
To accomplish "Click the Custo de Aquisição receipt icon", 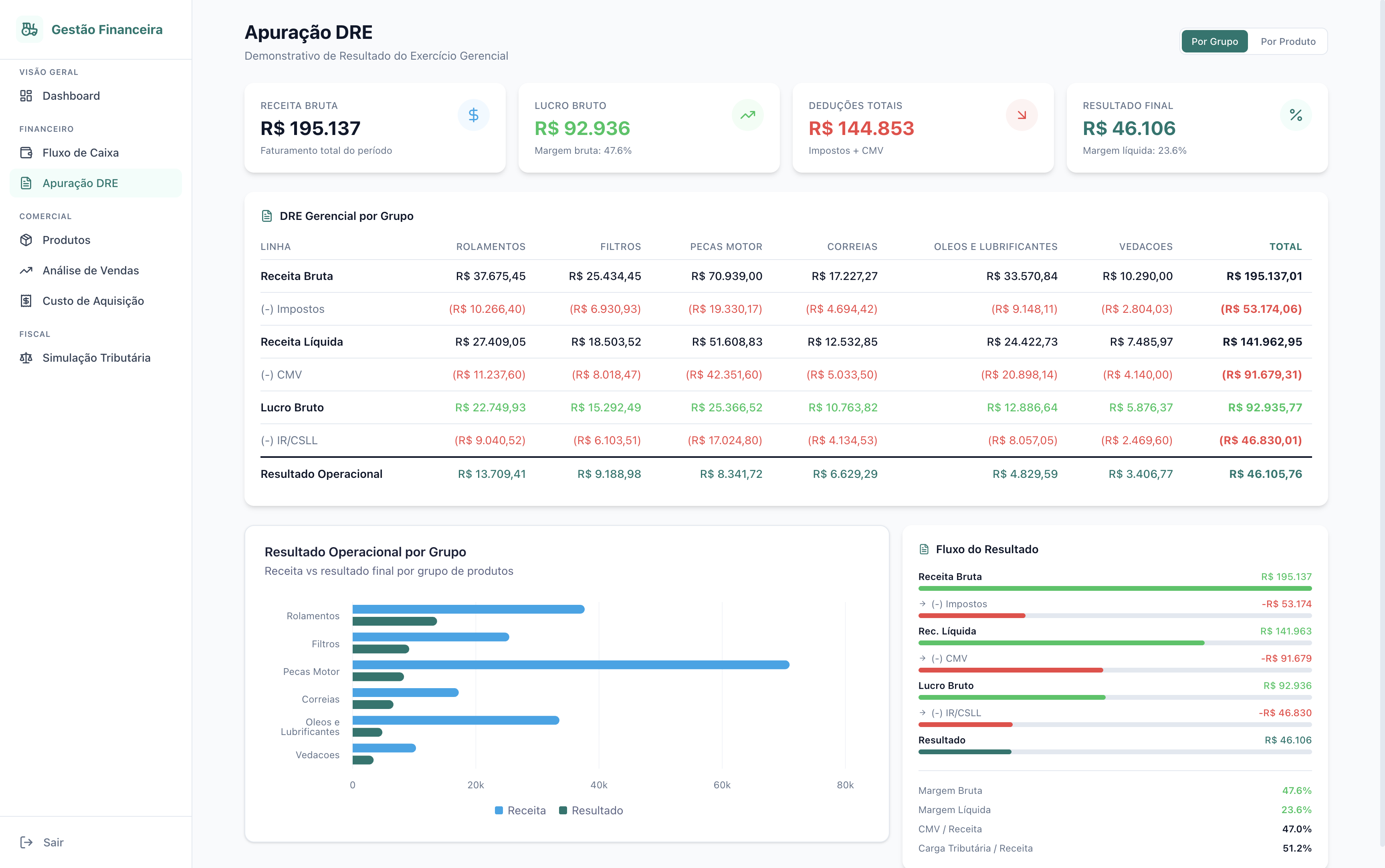I will 26,301.
